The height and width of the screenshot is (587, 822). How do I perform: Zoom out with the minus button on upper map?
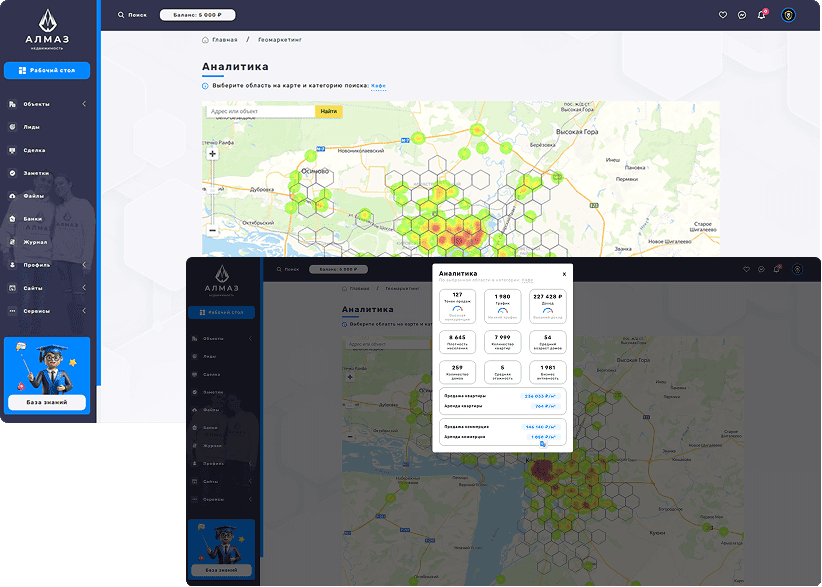click(212, 230)
